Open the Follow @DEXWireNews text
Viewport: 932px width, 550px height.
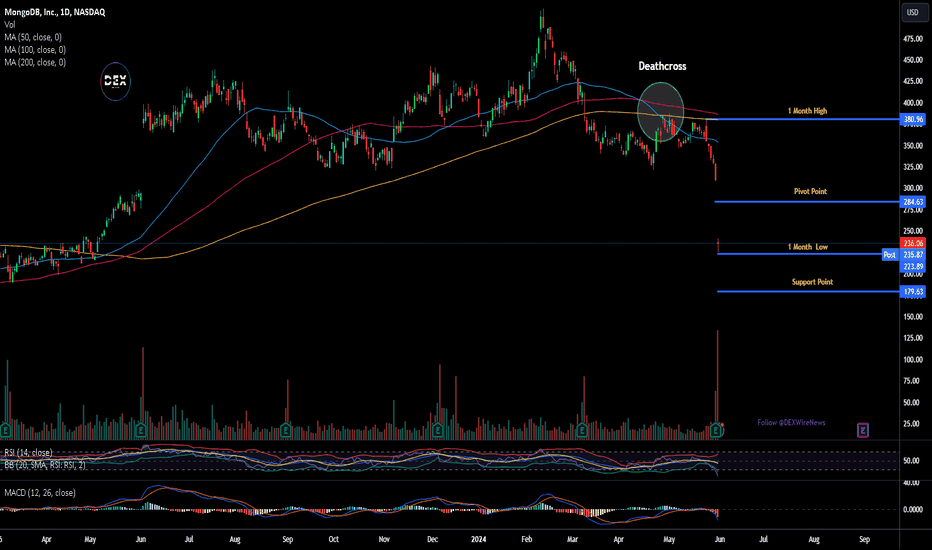[x=791, y=422]
